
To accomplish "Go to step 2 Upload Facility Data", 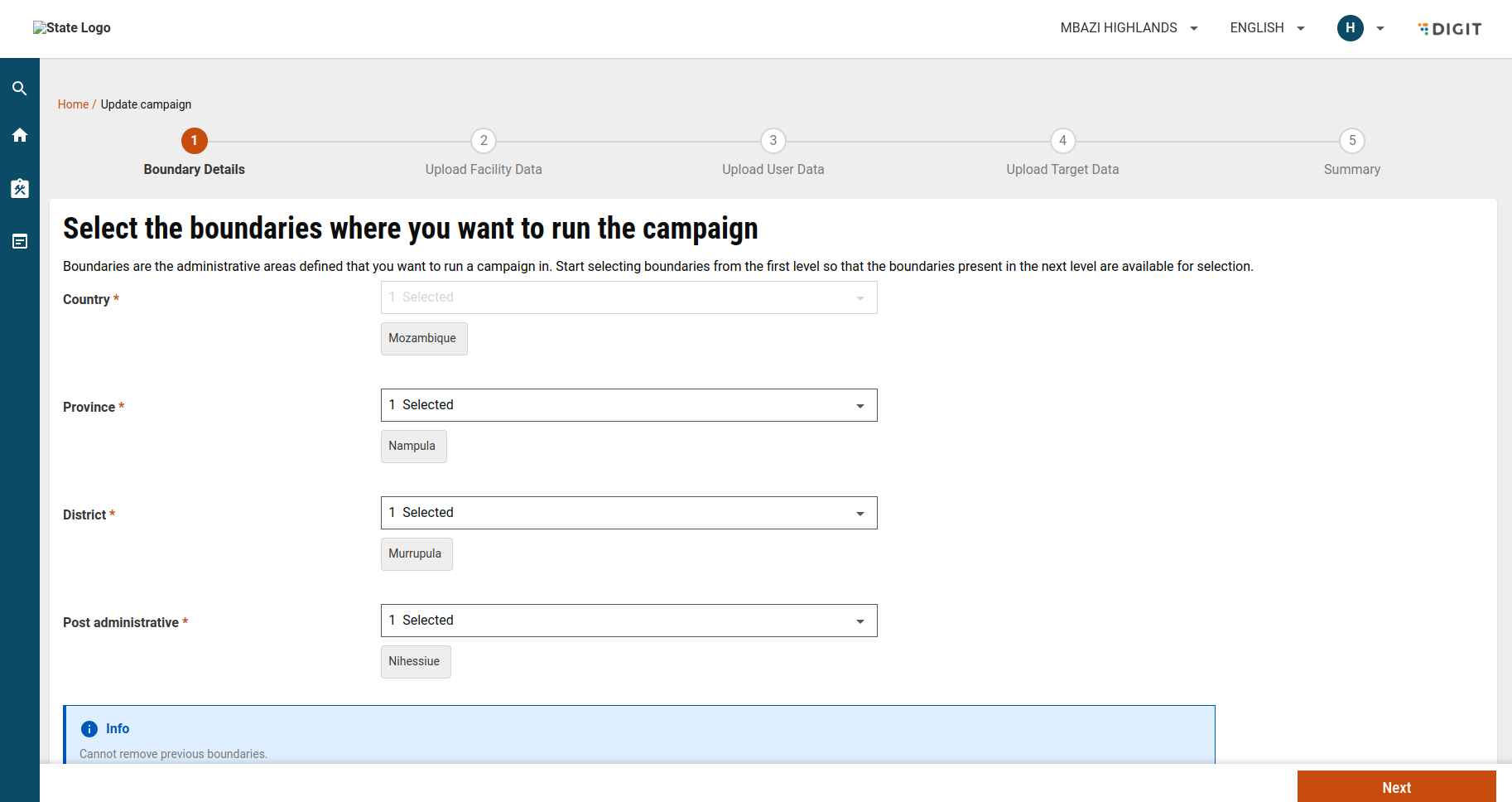I will coord(484,141).
